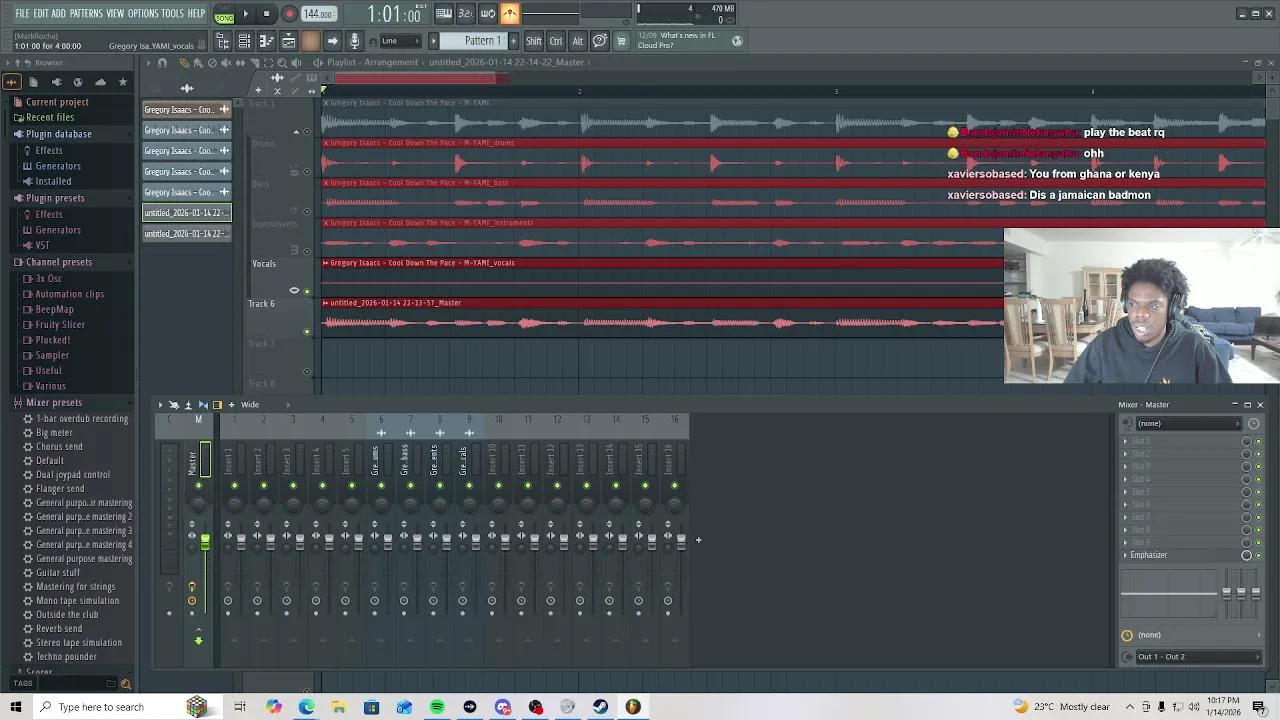Adjust the Master channel volume fader

205,542
